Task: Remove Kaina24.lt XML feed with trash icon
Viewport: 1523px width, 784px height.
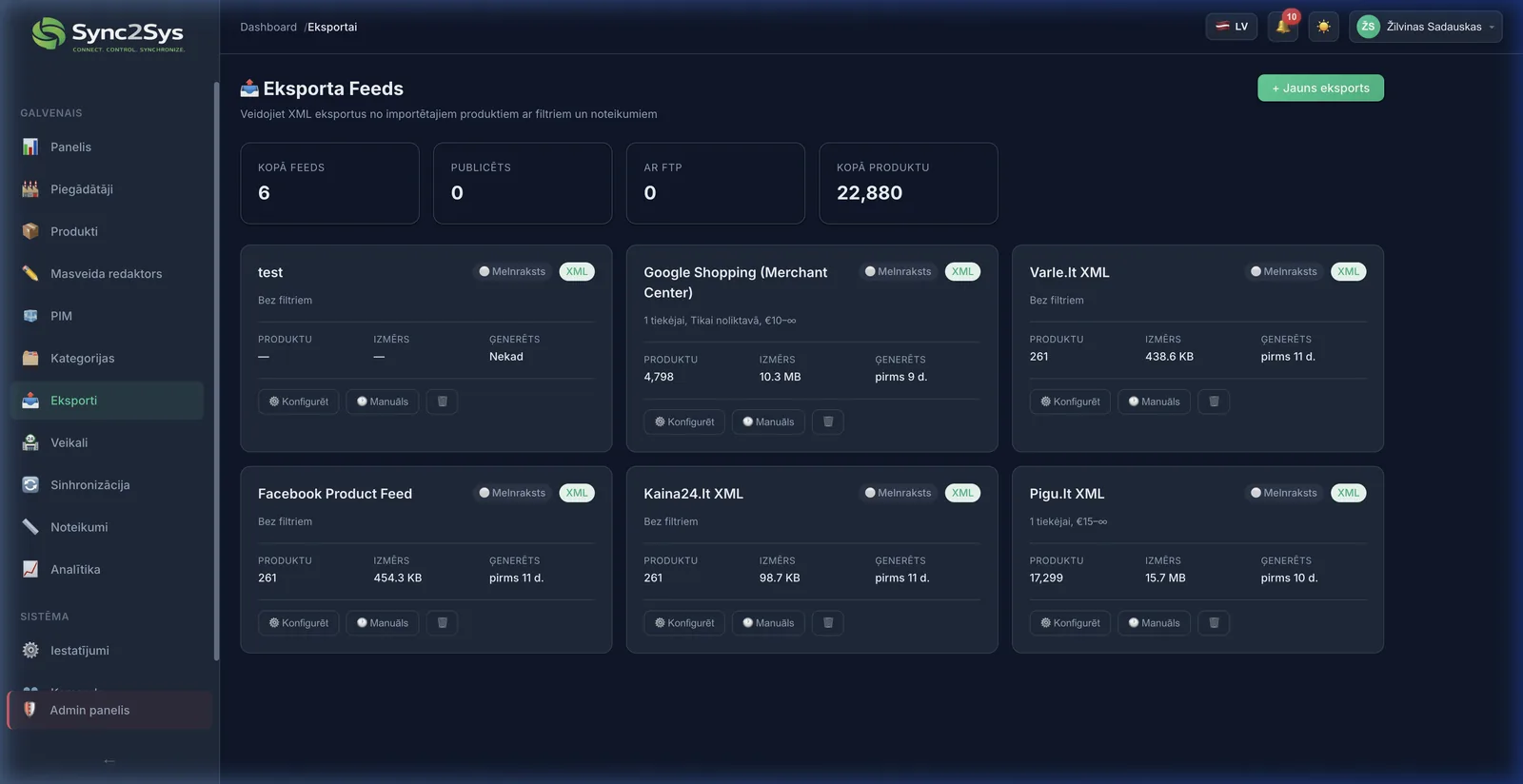Action: pos(827,623)
